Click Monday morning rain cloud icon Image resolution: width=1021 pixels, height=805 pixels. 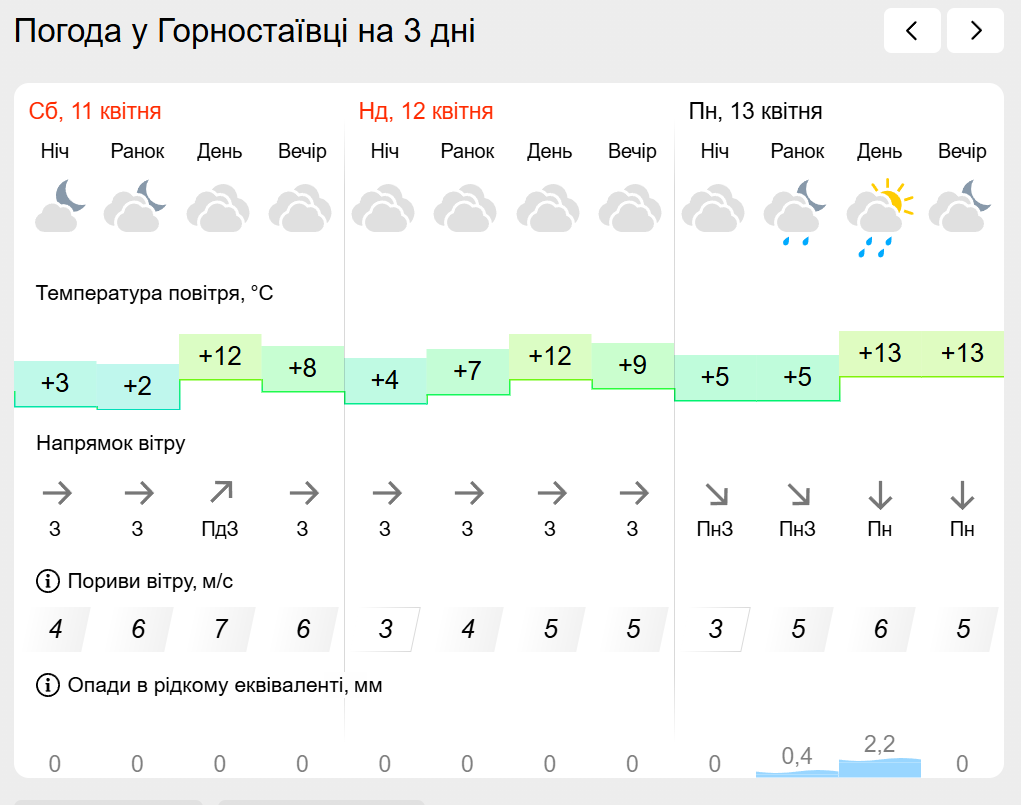[797, 212]
